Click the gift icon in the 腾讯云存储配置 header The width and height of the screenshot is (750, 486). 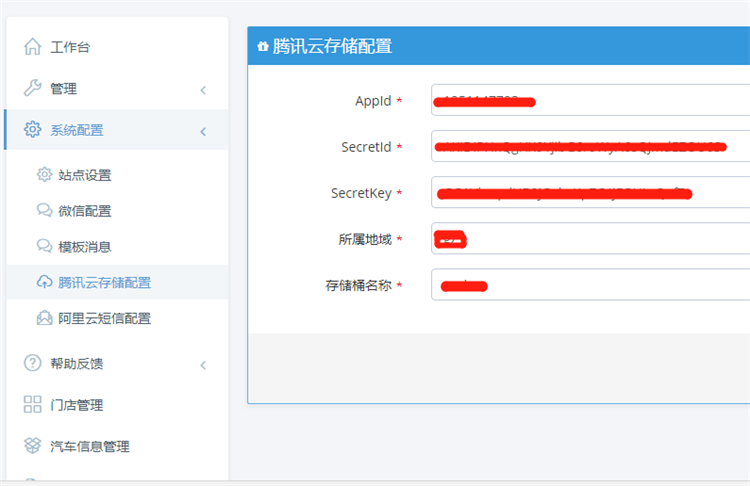click(x=263, y=46)
